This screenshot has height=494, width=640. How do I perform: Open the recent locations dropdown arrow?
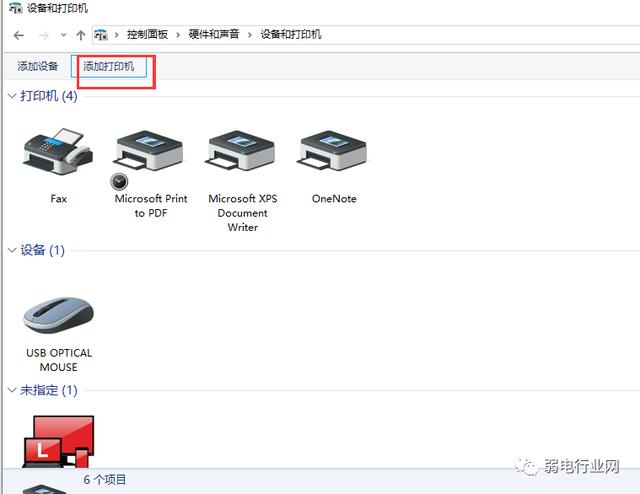[x=62, y=35]
